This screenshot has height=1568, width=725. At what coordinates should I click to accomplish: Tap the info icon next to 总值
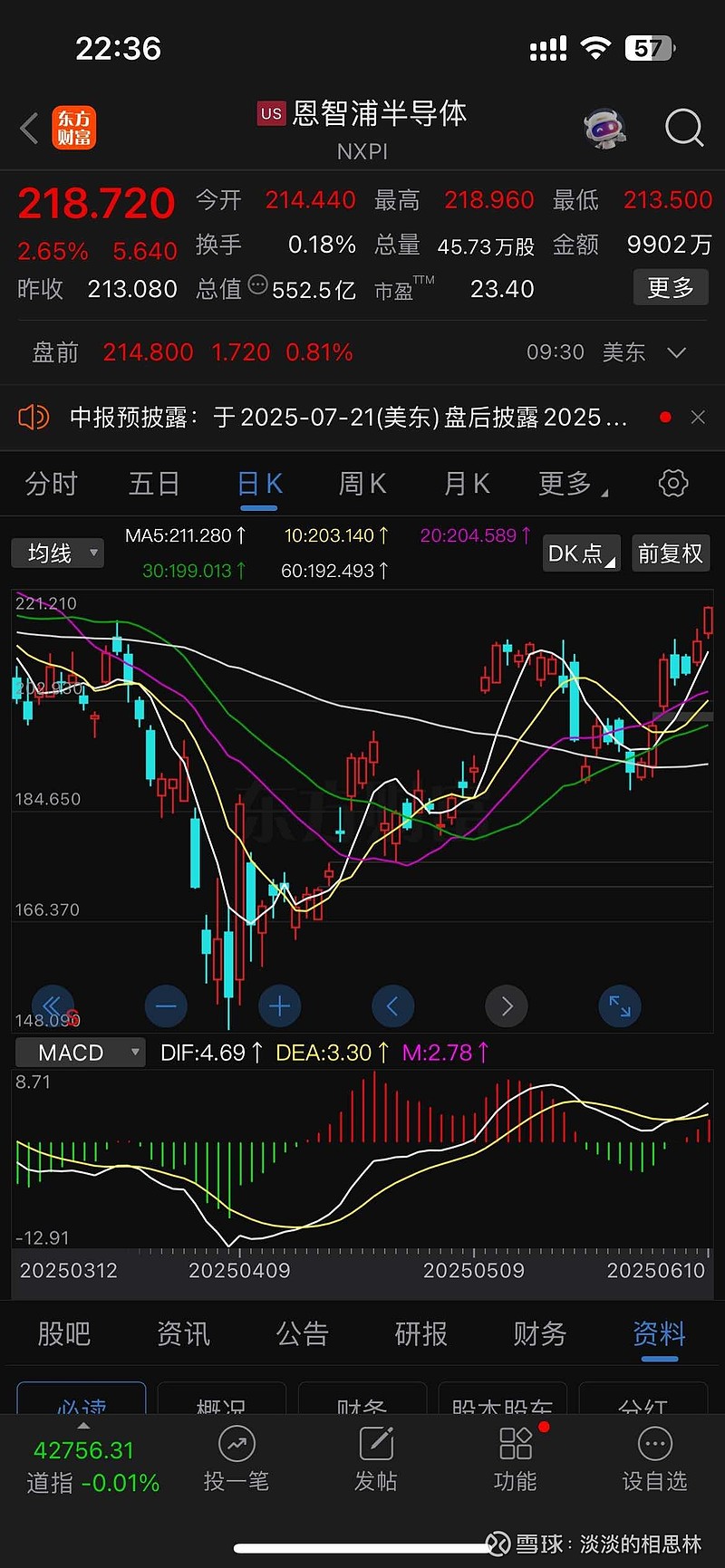[x=257, y=286]
